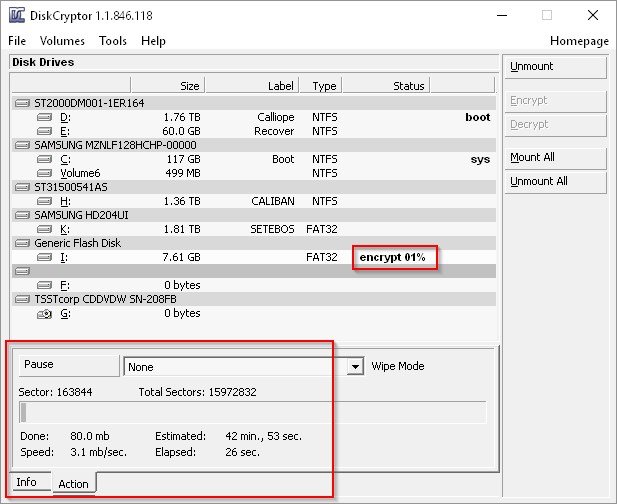Image resolution: width=617 pixels, height=504 pixels.
Task: Select the ST2000DM001-1ER164 disk icon
Action: tap(22, 103)
